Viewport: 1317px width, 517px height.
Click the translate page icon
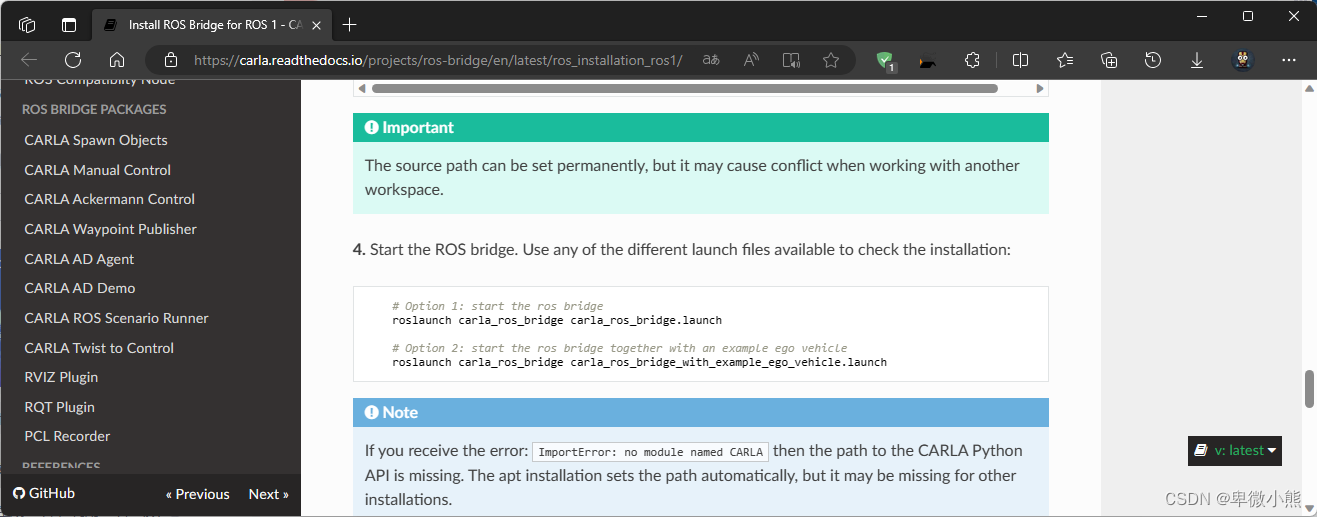tap(711, 60)
